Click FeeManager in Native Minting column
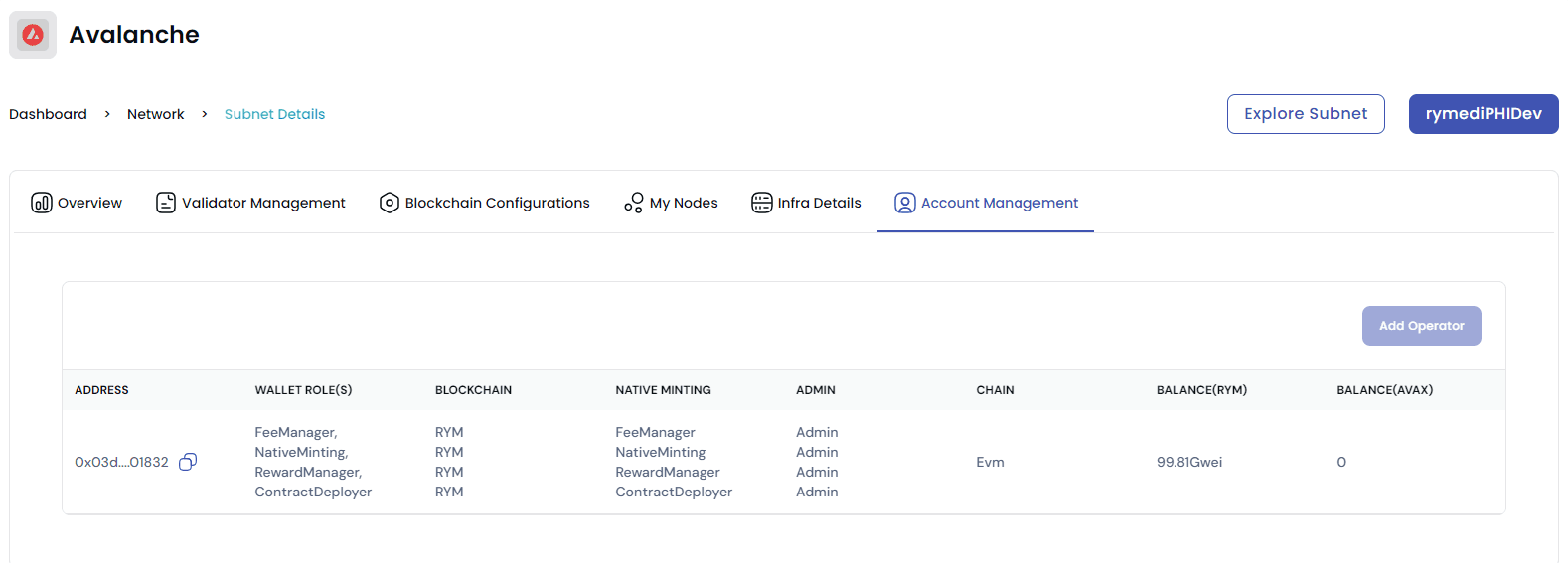The image size is (1568, 563). click(655, 432)
